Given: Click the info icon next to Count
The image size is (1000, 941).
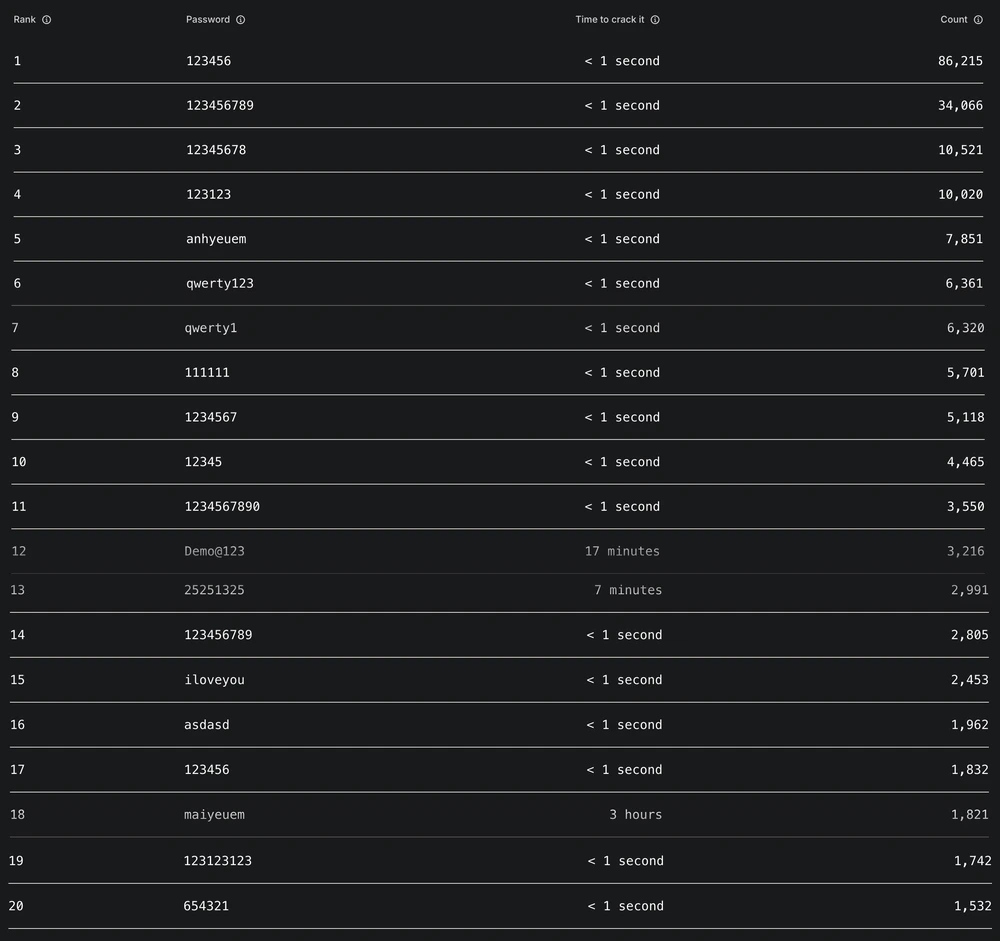Looking at the screenshot, I should point(978,20).
